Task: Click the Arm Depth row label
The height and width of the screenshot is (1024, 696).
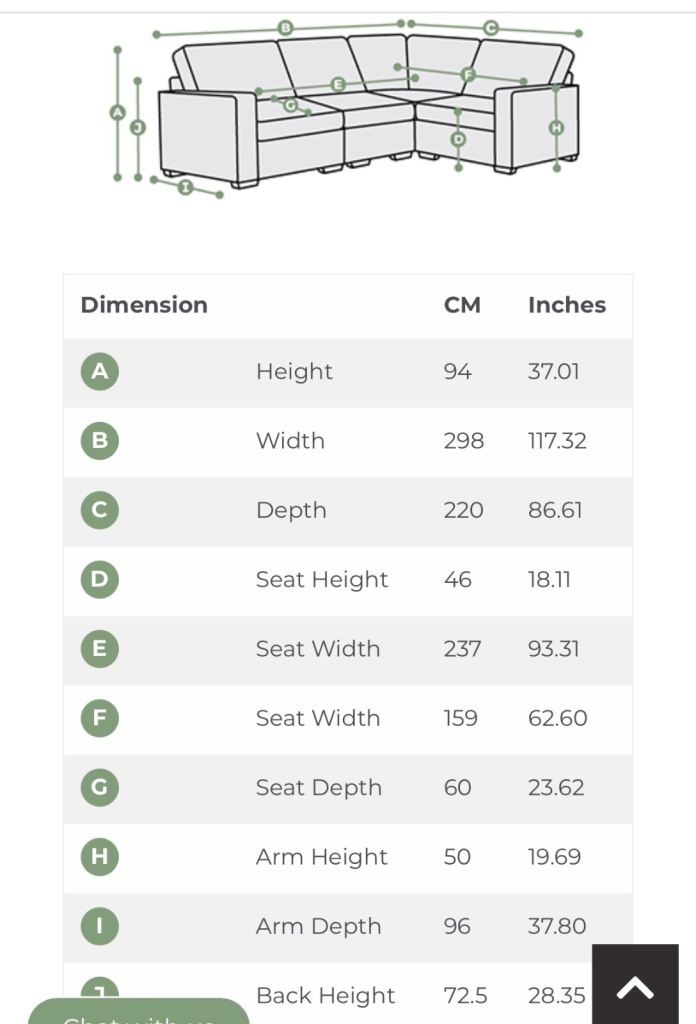Action: click(318, 926)
